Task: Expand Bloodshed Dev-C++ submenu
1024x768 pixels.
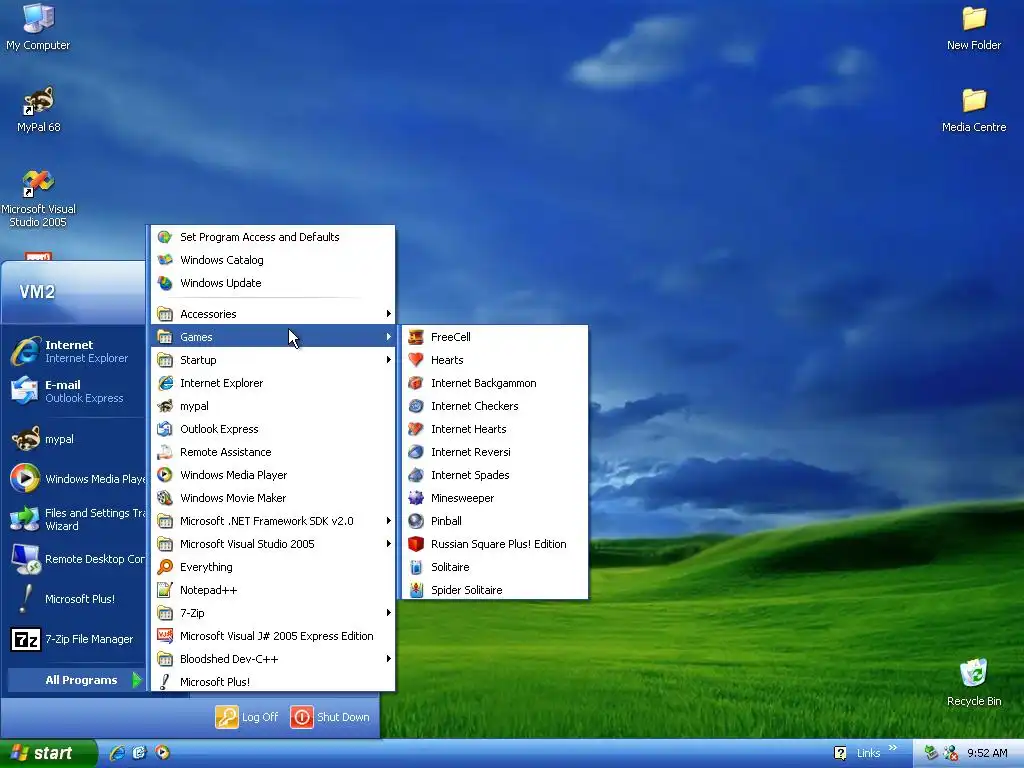Action: pos(273,659)
